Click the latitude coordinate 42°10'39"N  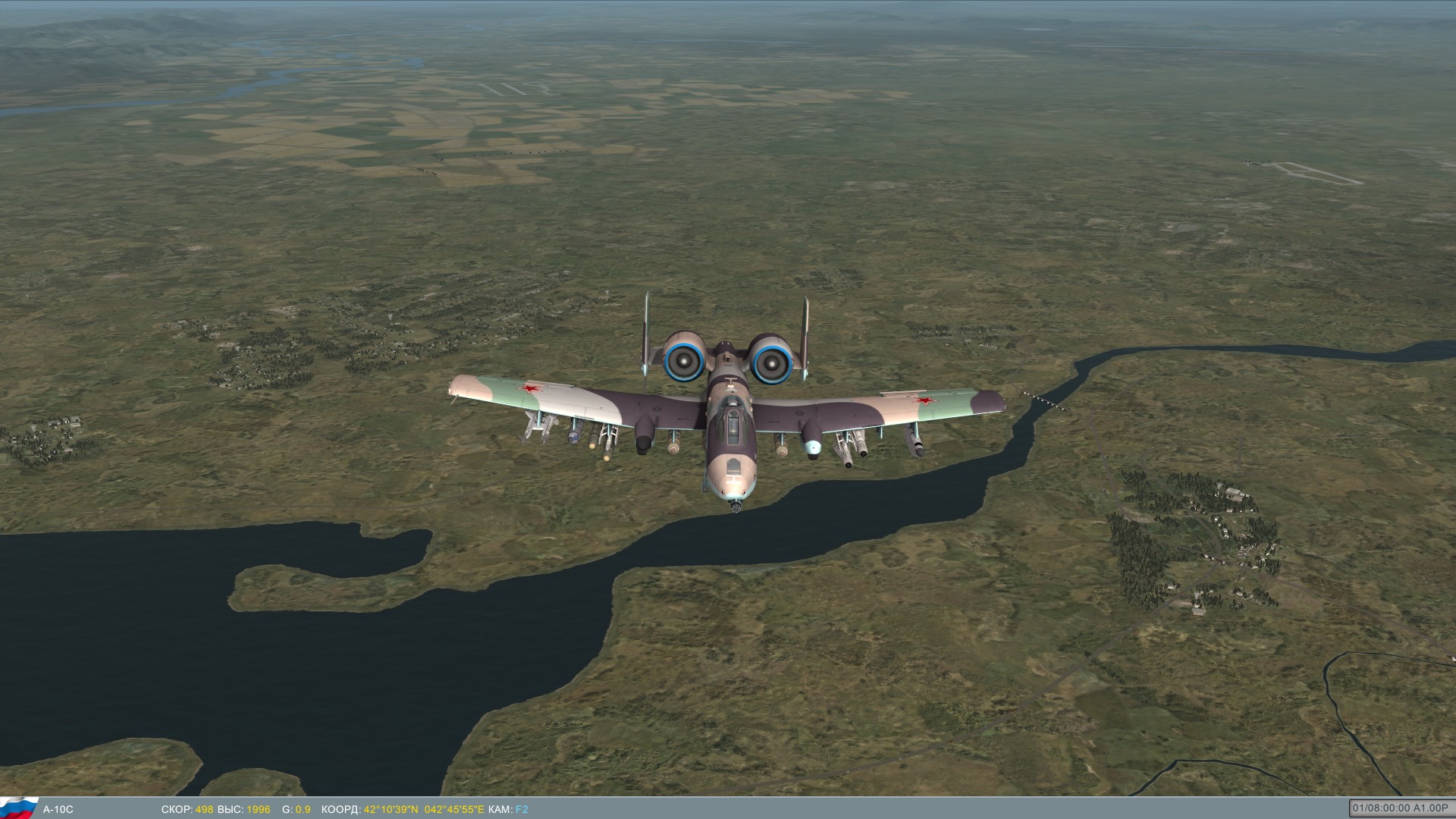coord(391,809)
